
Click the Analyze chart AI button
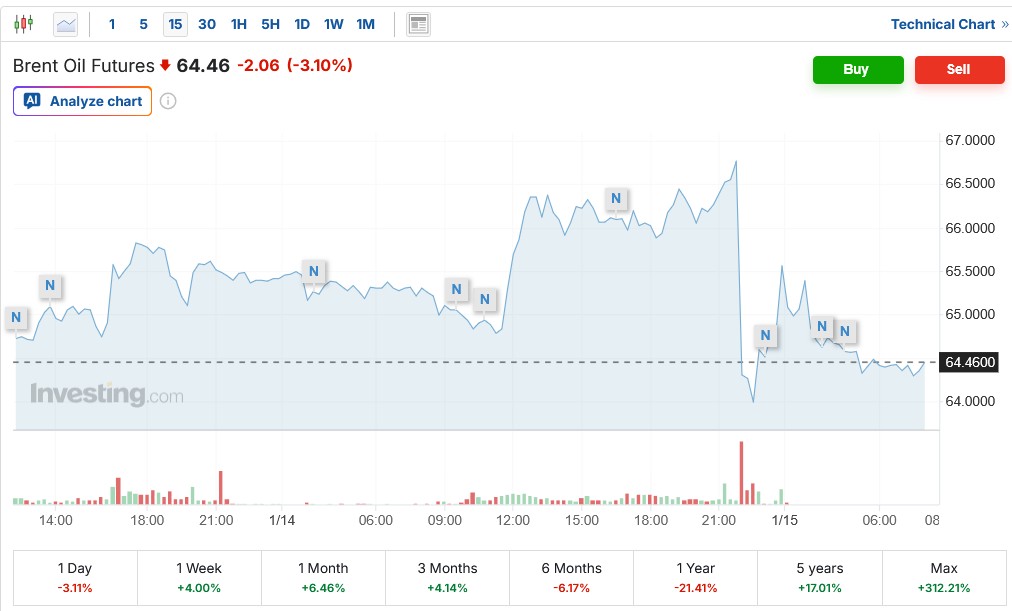coord(83,101)
